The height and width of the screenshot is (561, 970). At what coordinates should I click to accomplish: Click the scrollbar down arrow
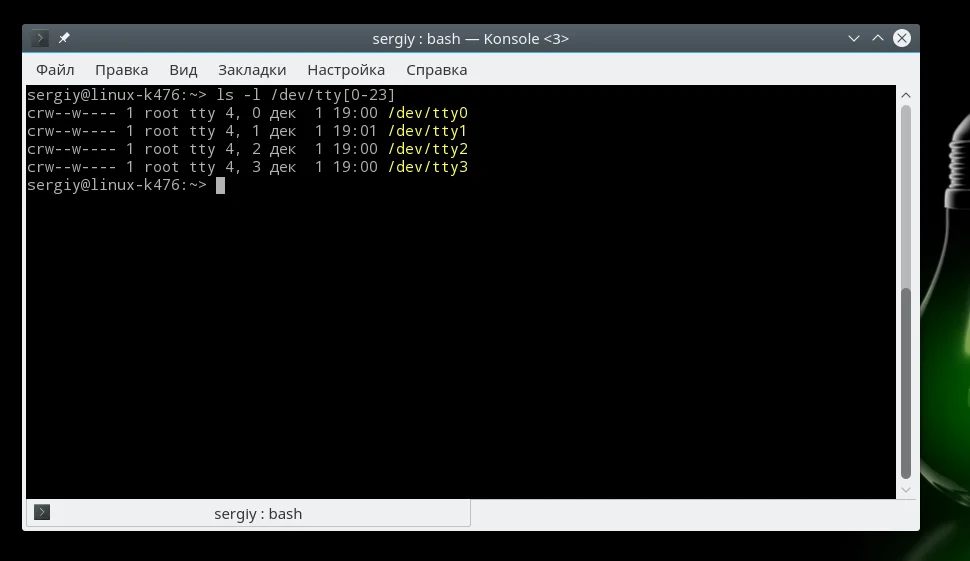(x=906, y=490)
